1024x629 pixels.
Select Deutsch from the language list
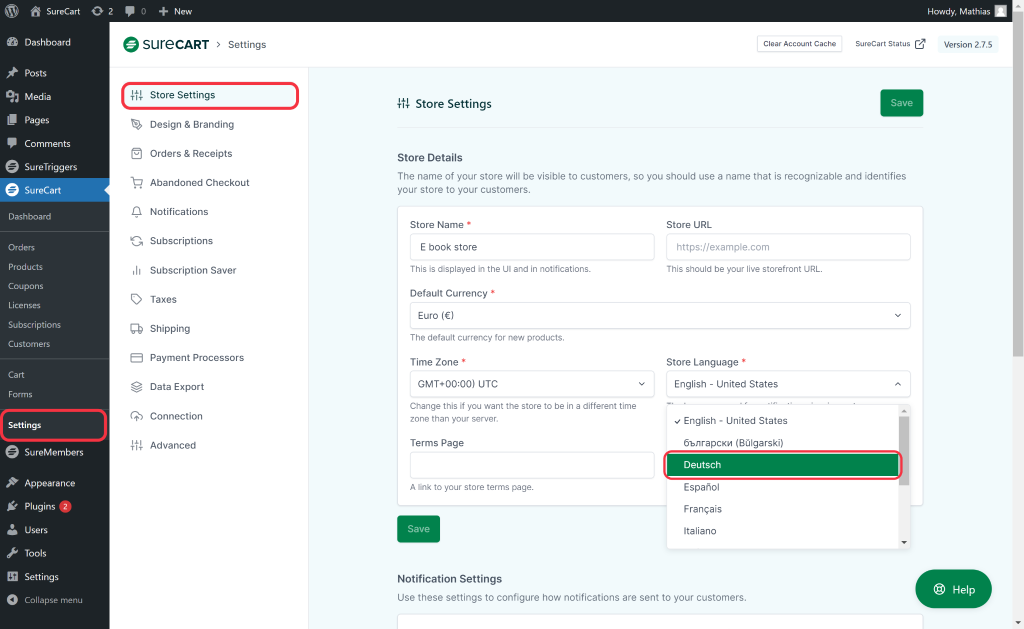coord(783,465)
